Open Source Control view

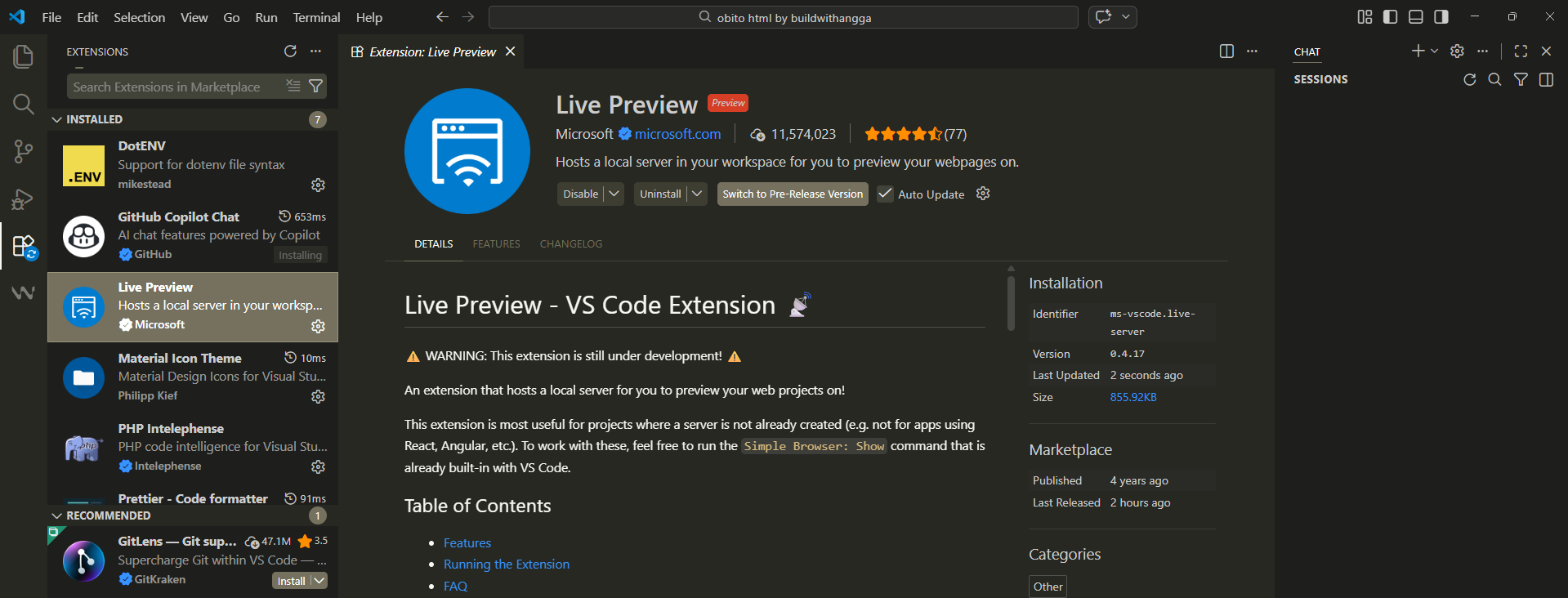pyautogui.click(x=23, y=151)
